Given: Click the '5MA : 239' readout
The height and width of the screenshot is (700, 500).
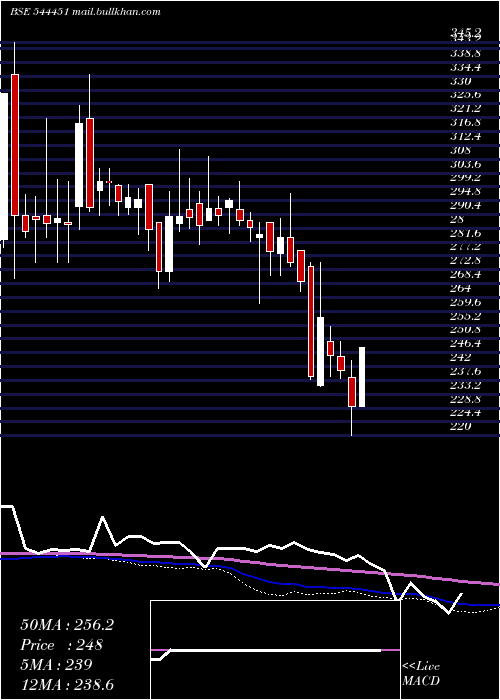Looking at the screenshot, I should pos(56,665).
